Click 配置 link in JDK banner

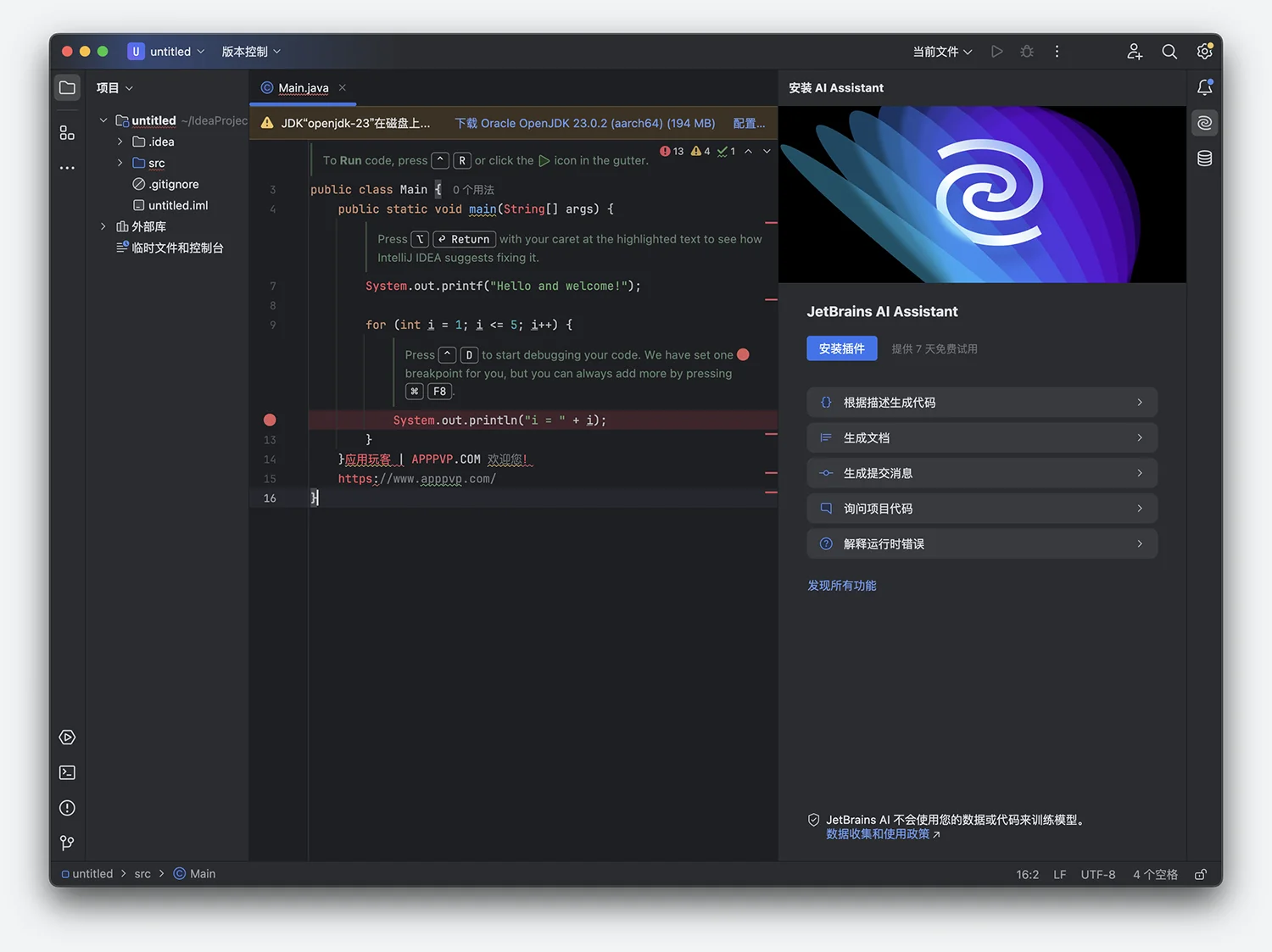coord(749,123)
